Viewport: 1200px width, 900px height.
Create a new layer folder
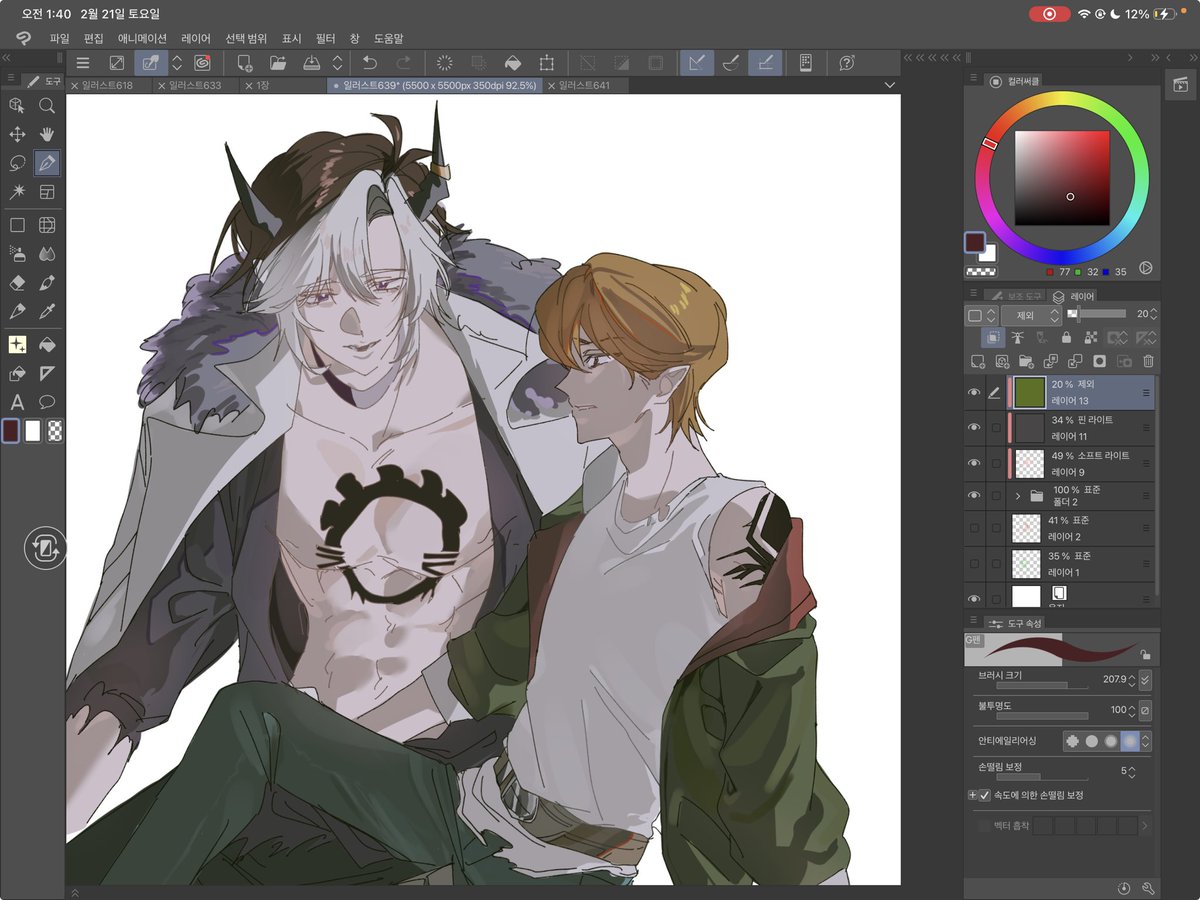click(x=1026, y=361)
